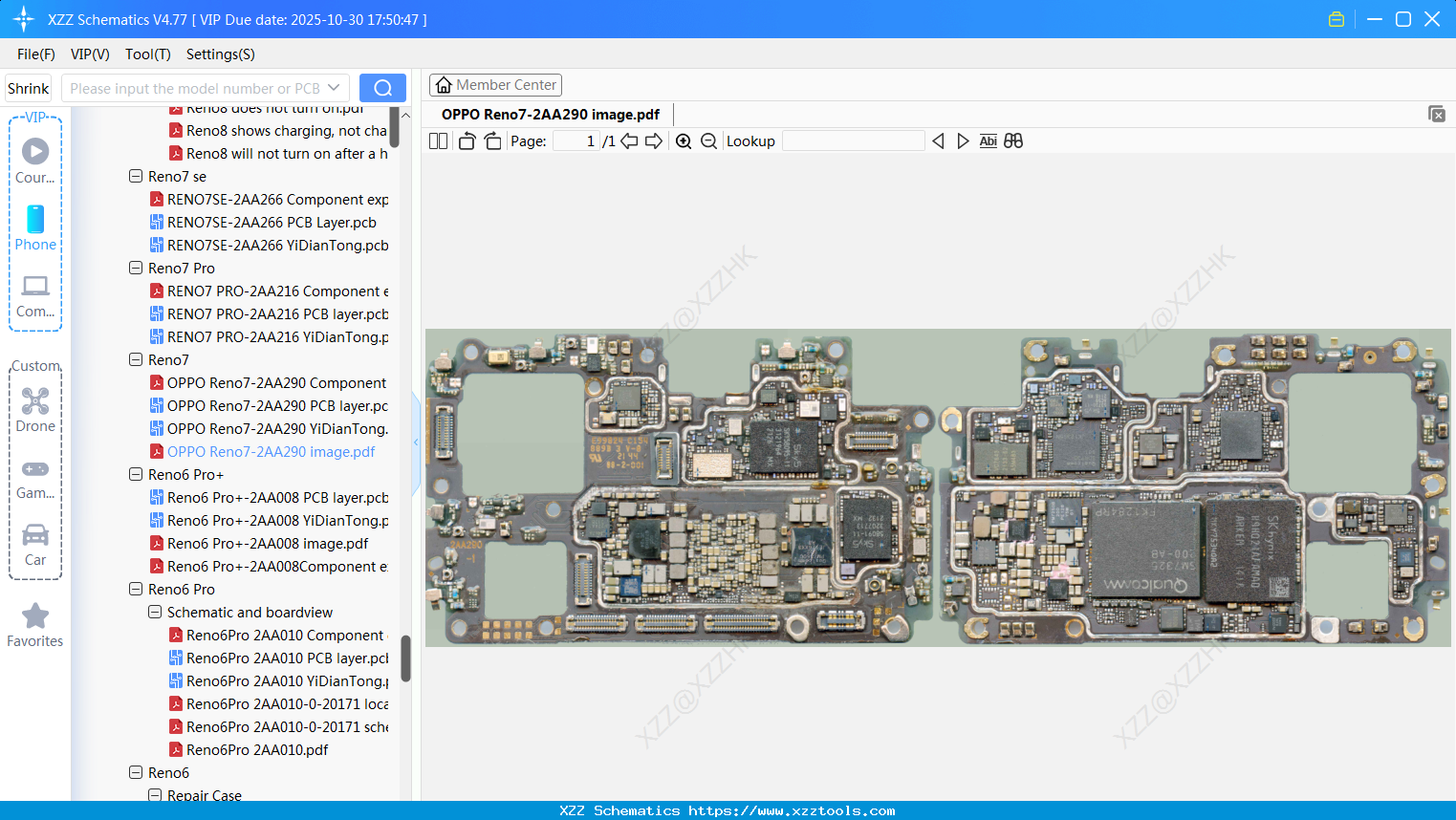This screenshot has height=820, width=1456.
Task: Open the Game console category
Action: (35, 478)
